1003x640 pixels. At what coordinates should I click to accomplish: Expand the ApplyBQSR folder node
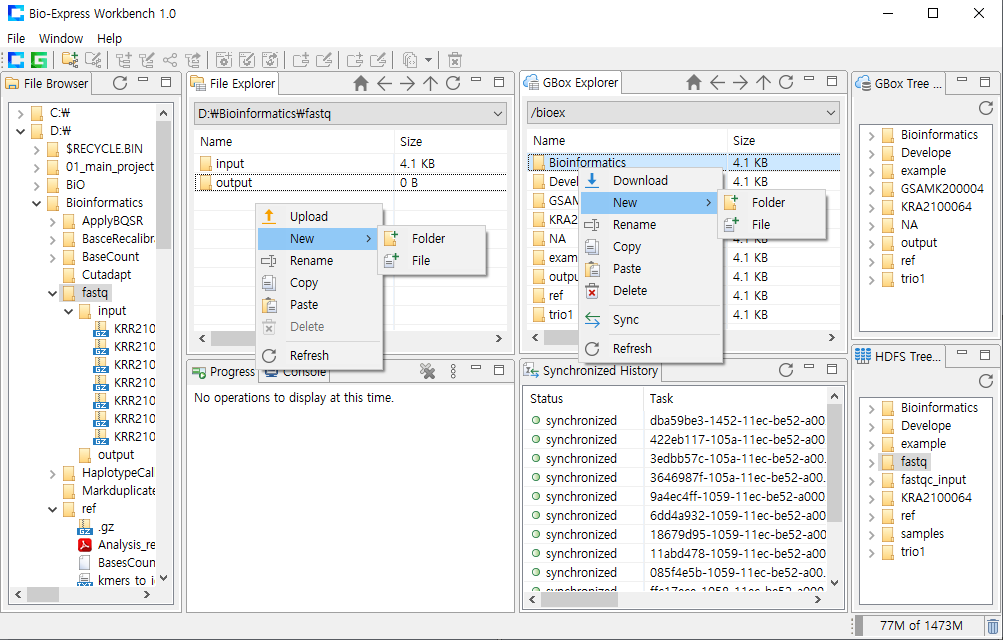(52, 221)
